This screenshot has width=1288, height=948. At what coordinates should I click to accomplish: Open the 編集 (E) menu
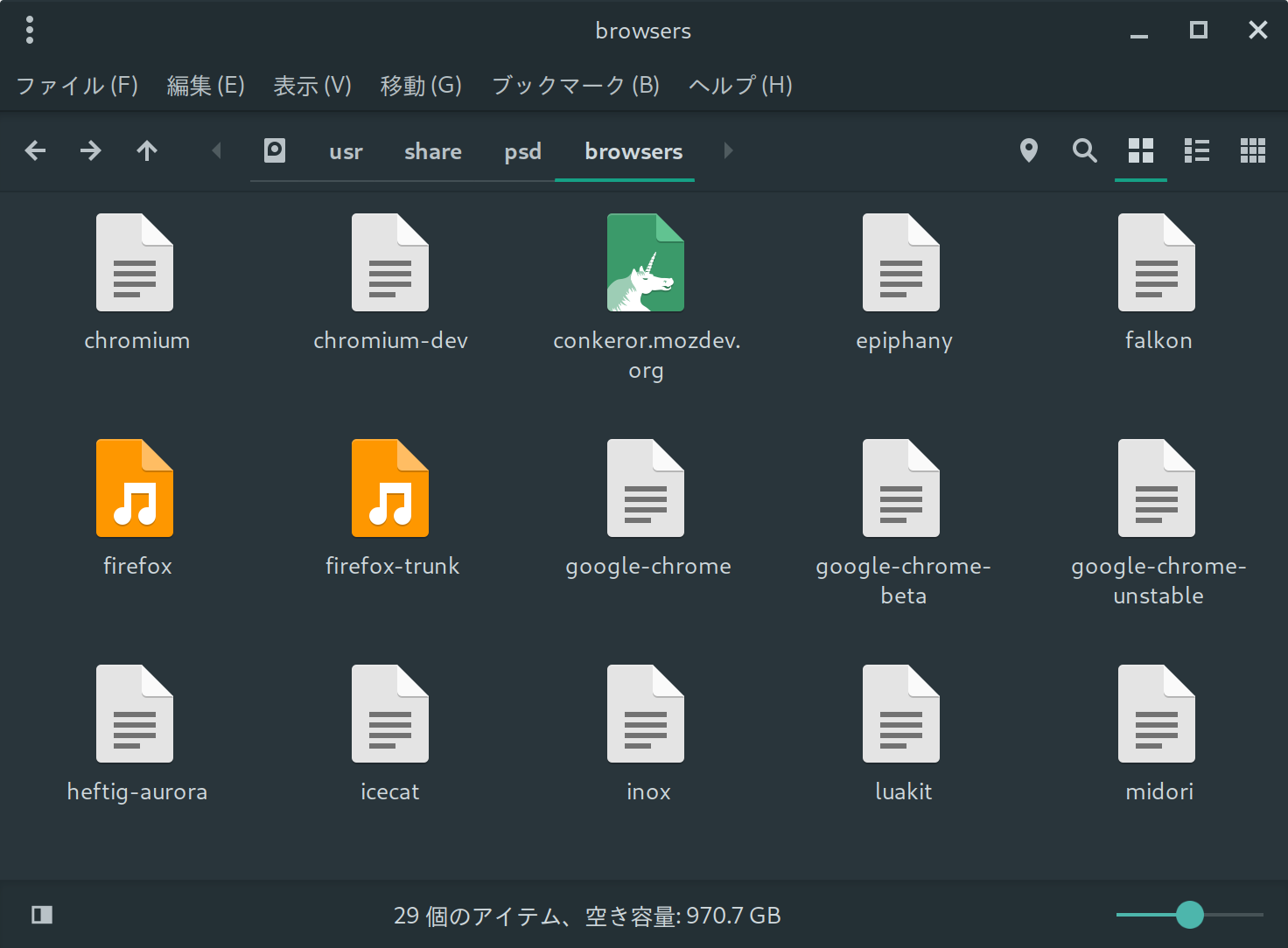coord(206,85)
